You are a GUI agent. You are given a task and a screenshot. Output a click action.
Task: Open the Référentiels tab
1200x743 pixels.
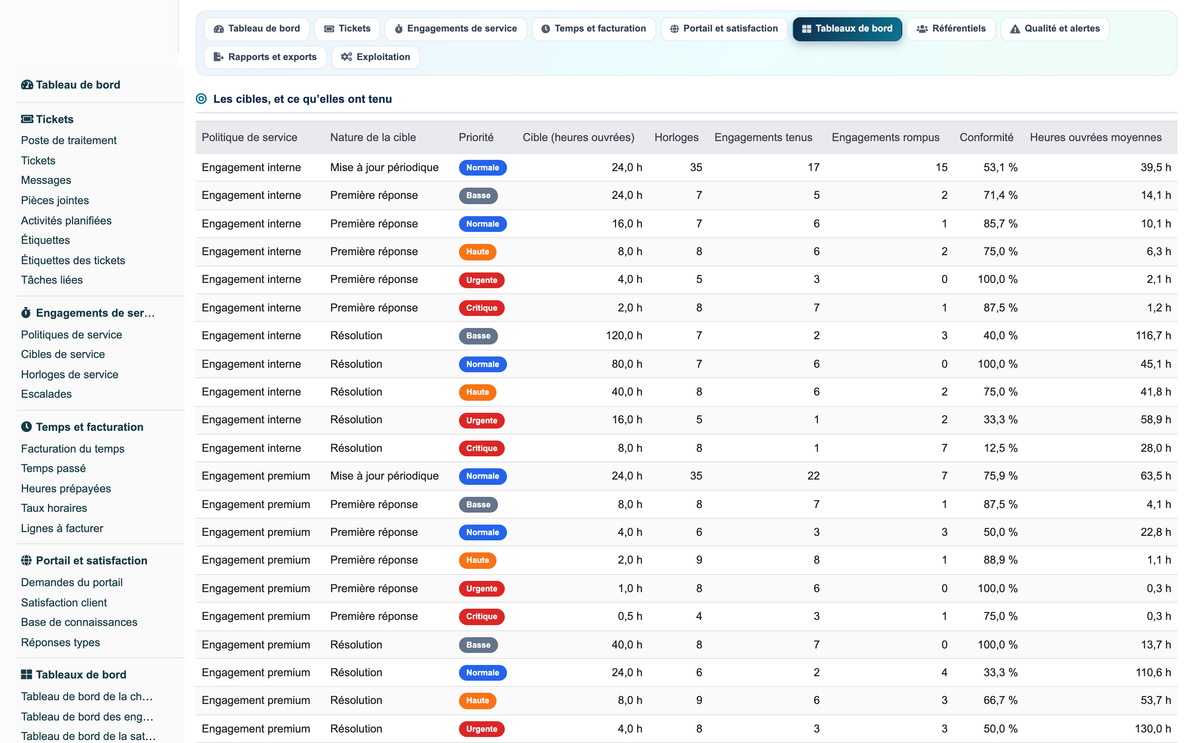tap(951, 29)
